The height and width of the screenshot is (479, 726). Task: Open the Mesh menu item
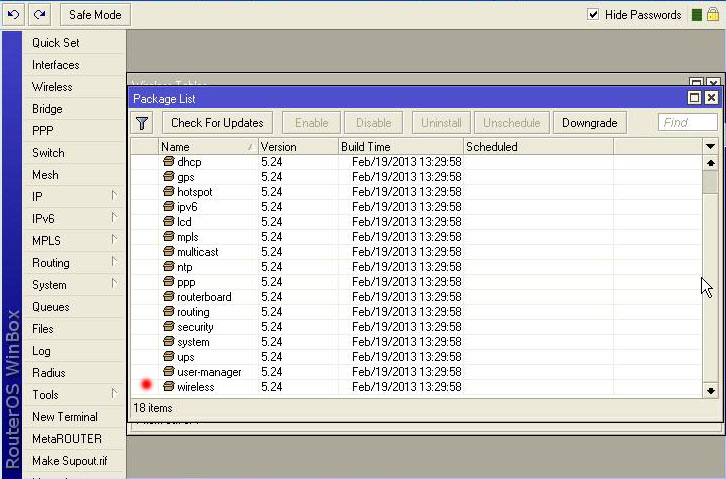coord(74,174)
